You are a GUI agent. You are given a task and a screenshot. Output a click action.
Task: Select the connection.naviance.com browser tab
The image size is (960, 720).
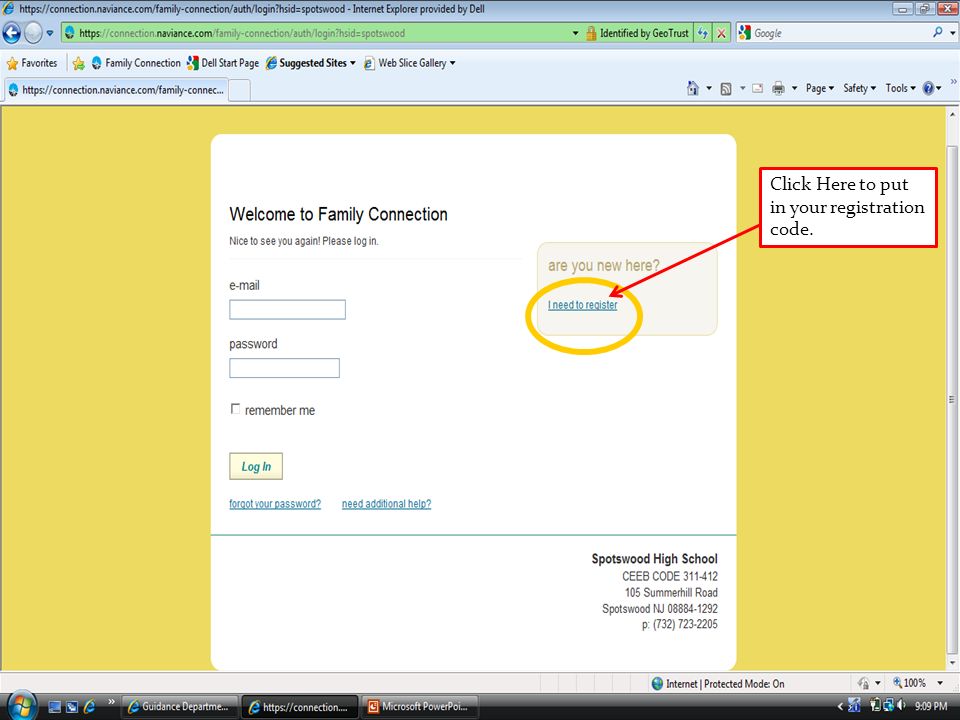coord(116,90)
